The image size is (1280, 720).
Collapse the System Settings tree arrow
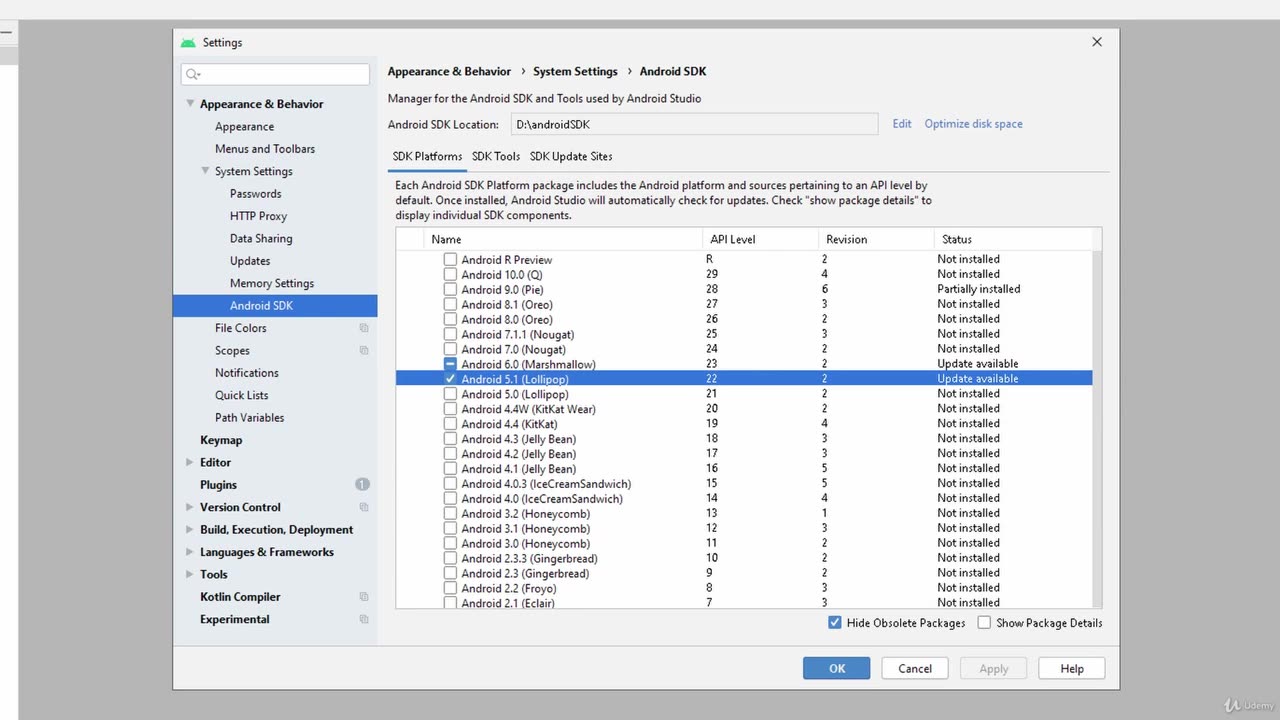pyautogui.click(x=205, y=171)
